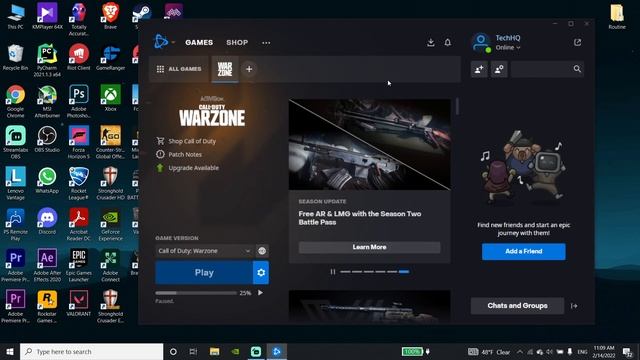Select the Warzone game tab
640x360 pixels.
225,69
